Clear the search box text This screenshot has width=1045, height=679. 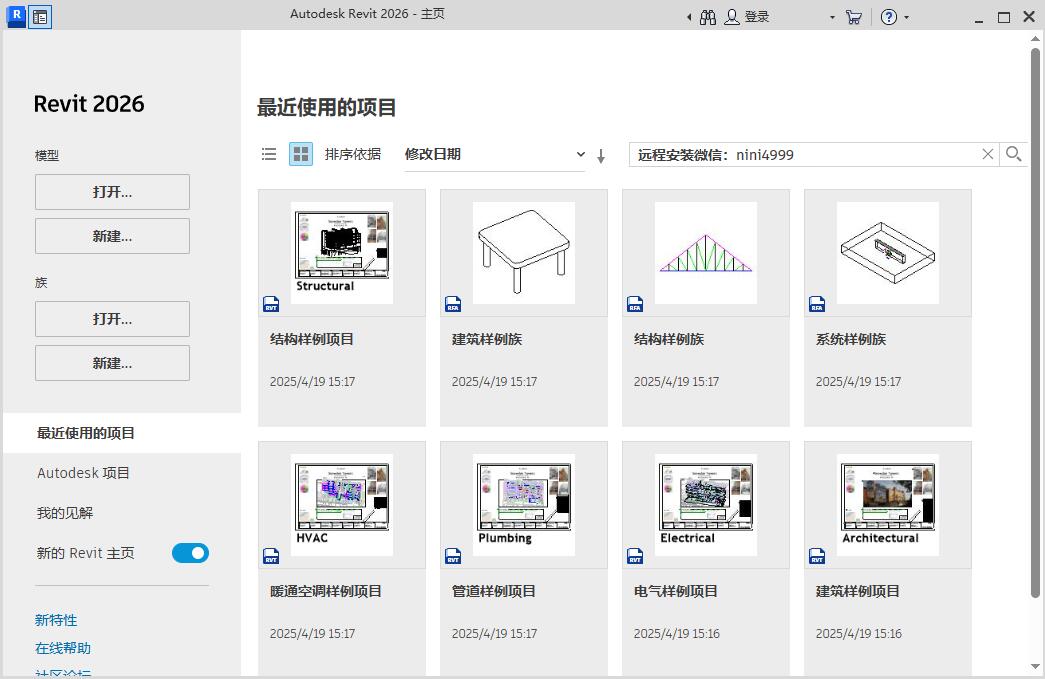pos(988,155)
